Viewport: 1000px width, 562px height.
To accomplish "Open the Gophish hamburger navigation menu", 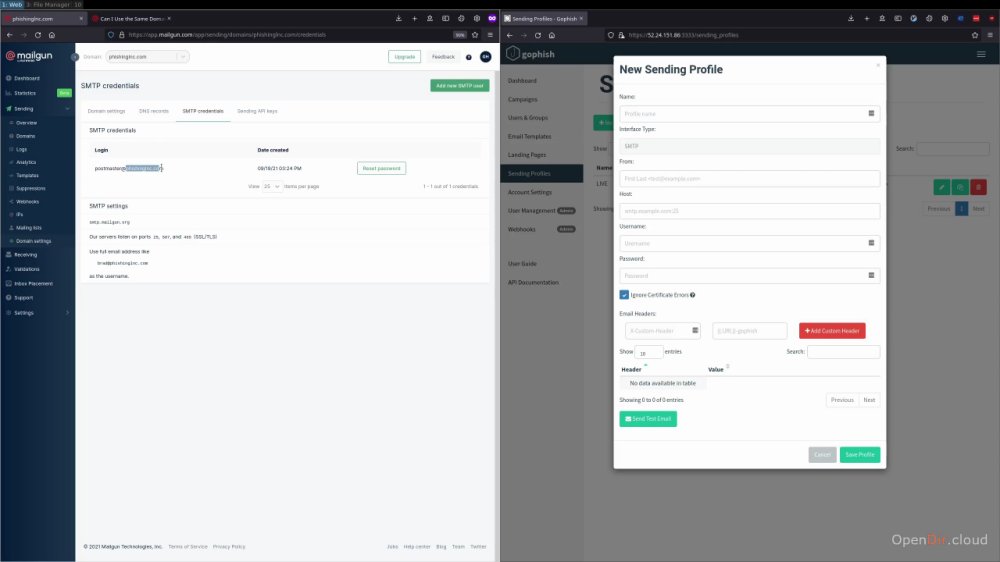I will (982, 54).
